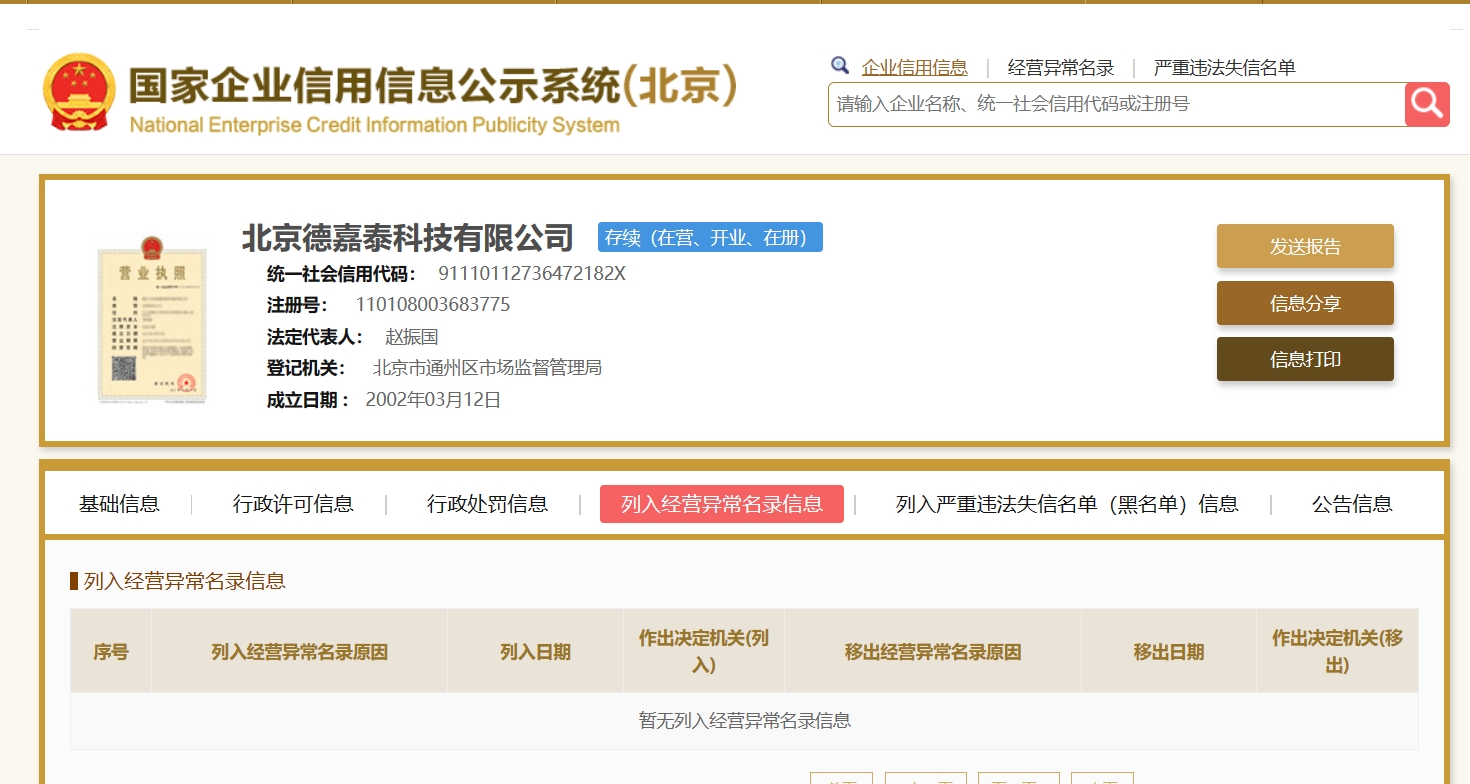Click the registration authority 北京市通州区市场监督管理局
The width and height of the screenshot is (1470, 784).
[x=487, y=368]
